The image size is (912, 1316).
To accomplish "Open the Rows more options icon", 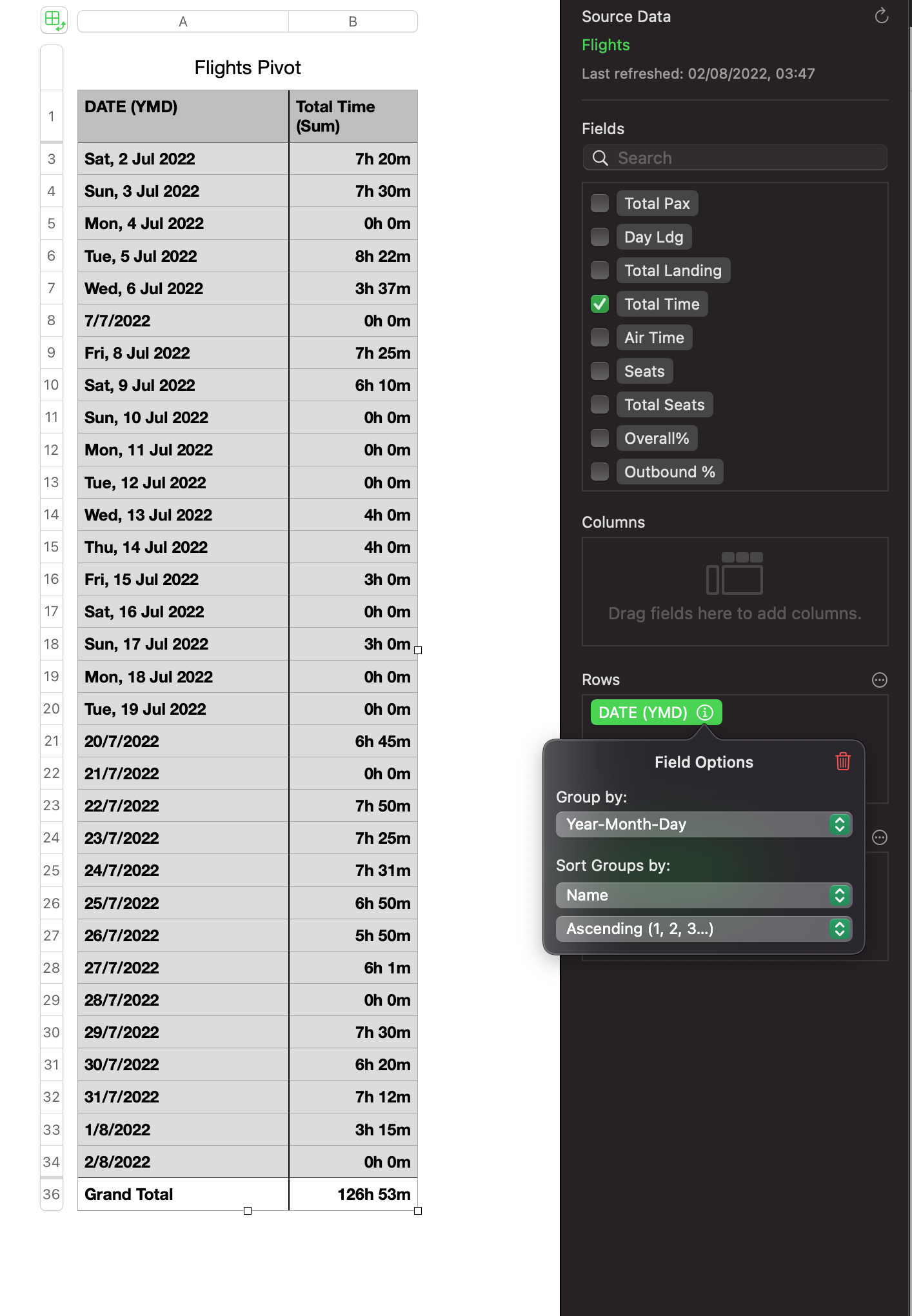I will pyautogui.click(x=879, y=680).
